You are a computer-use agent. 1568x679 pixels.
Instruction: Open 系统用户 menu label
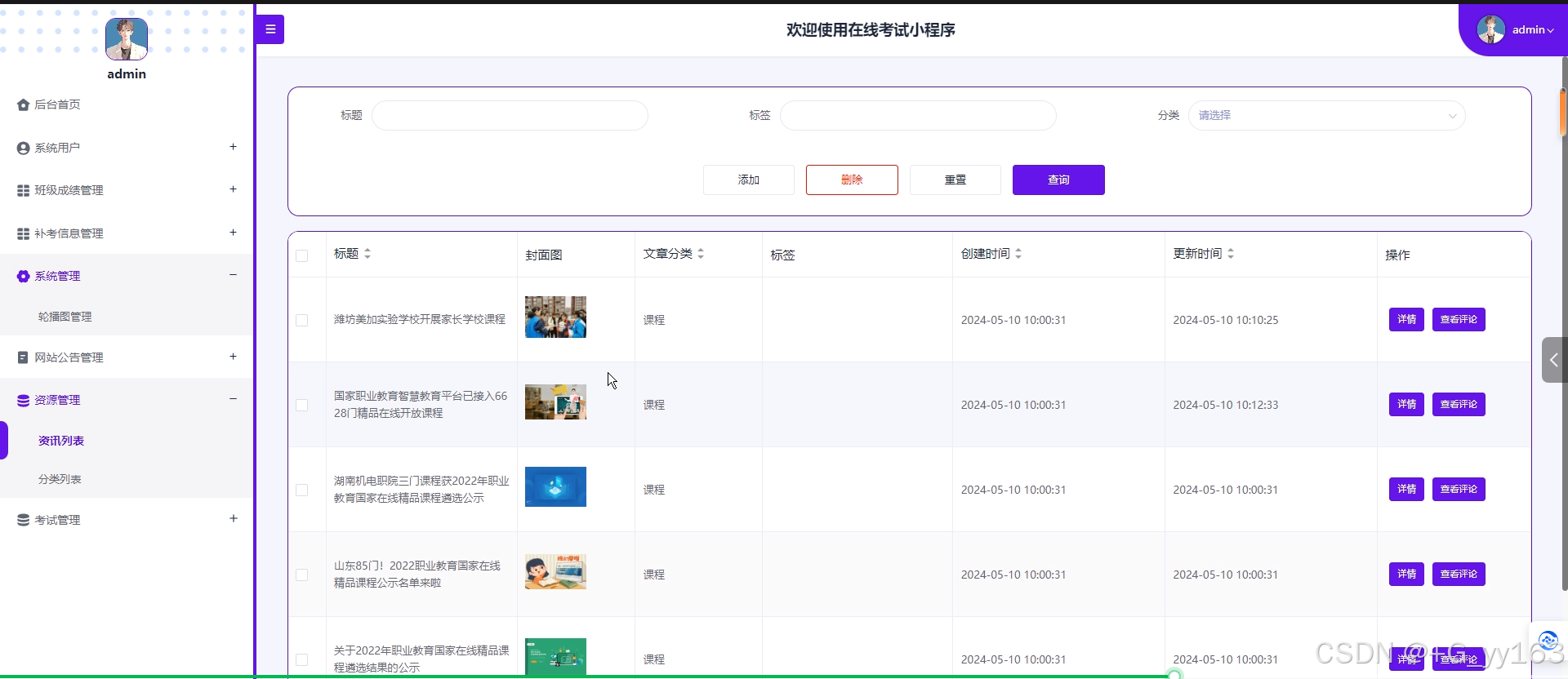pyautogui.click(x=57, y=148)
